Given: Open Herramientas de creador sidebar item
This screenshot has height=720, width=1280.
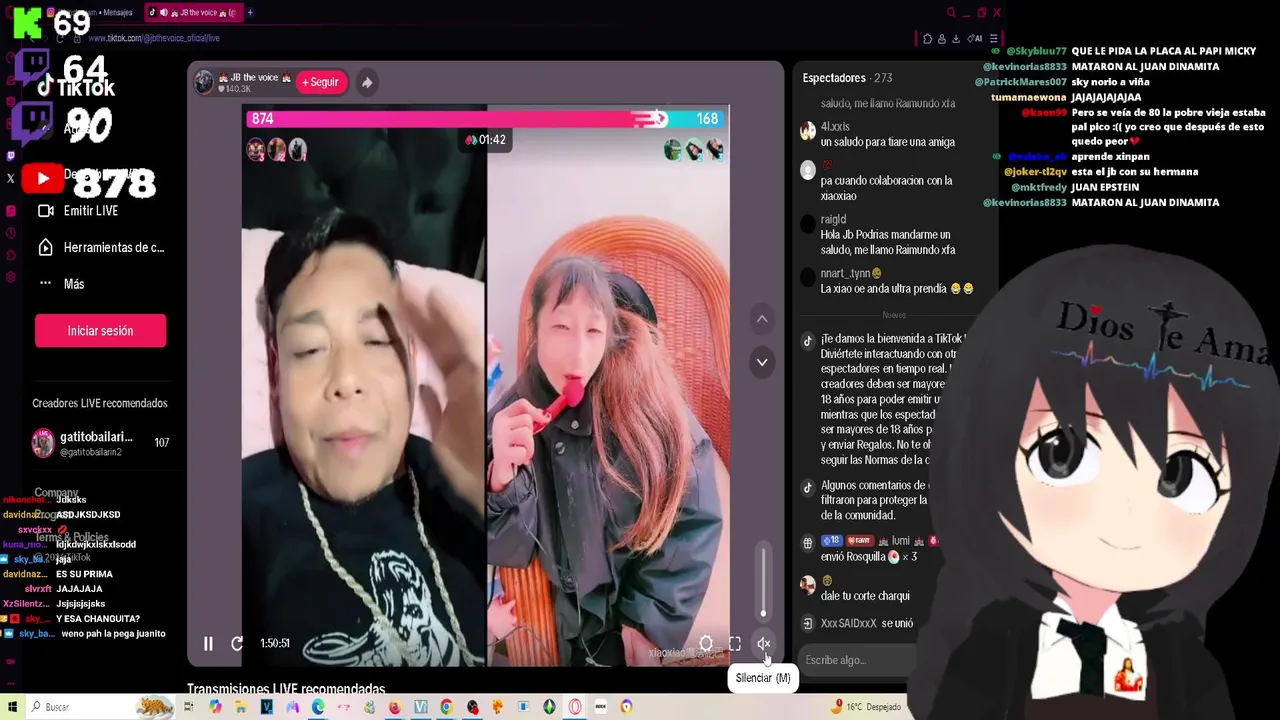Looking at the screenshot, I should click(100, 248).
